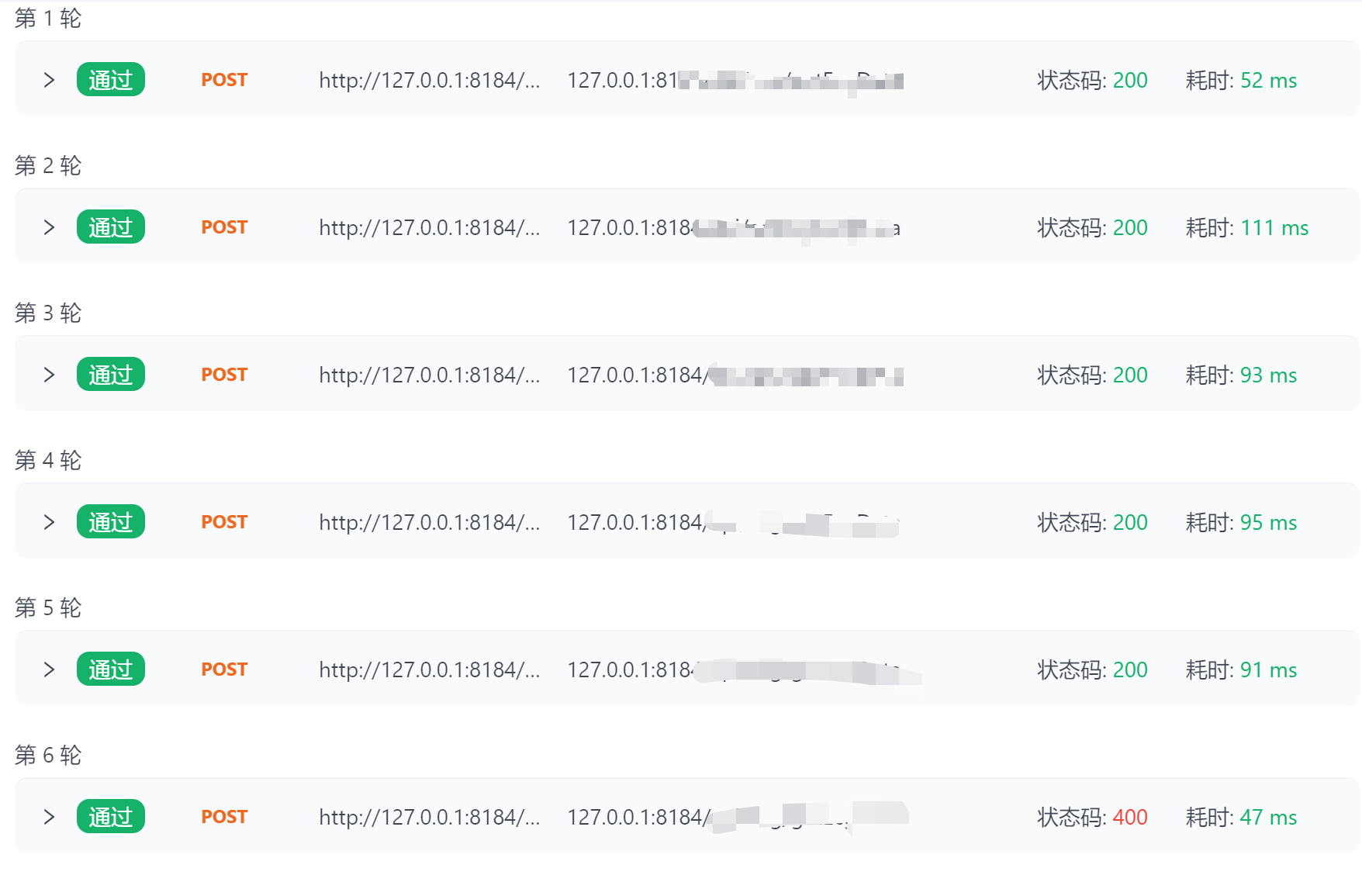Expand the round 1 request row
1362x896 pixels.
pyautogui.click(x=49, y=80)
